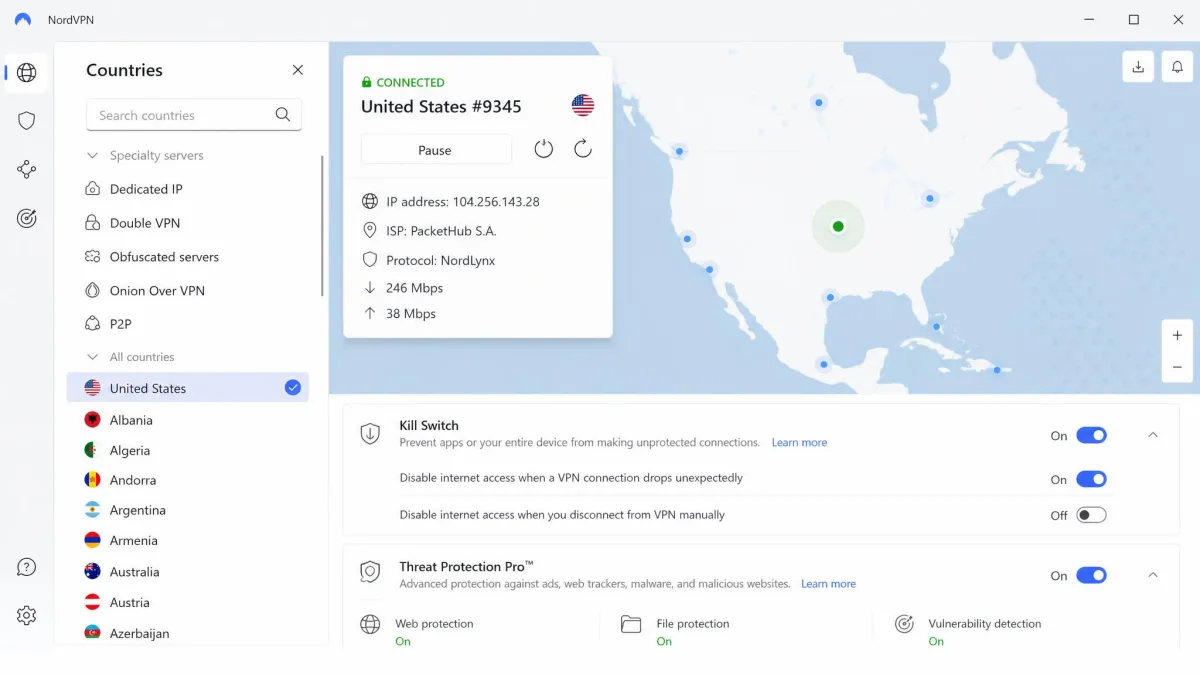Select Onion Over VPN option
This screenshot has height=675, width=1200.
157,291
